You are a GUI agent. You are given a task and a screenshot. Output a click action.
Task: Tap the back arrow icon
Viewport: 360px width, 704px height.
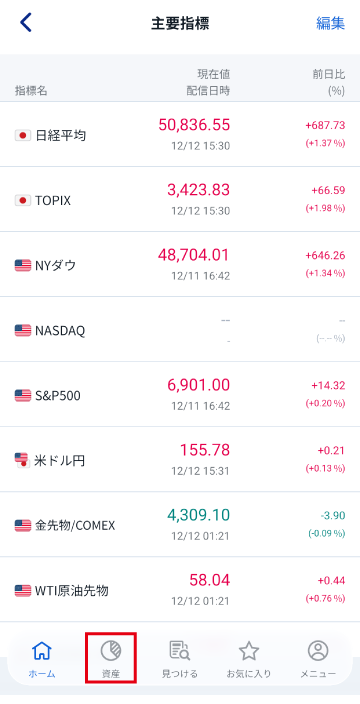(x=26, y=23)
